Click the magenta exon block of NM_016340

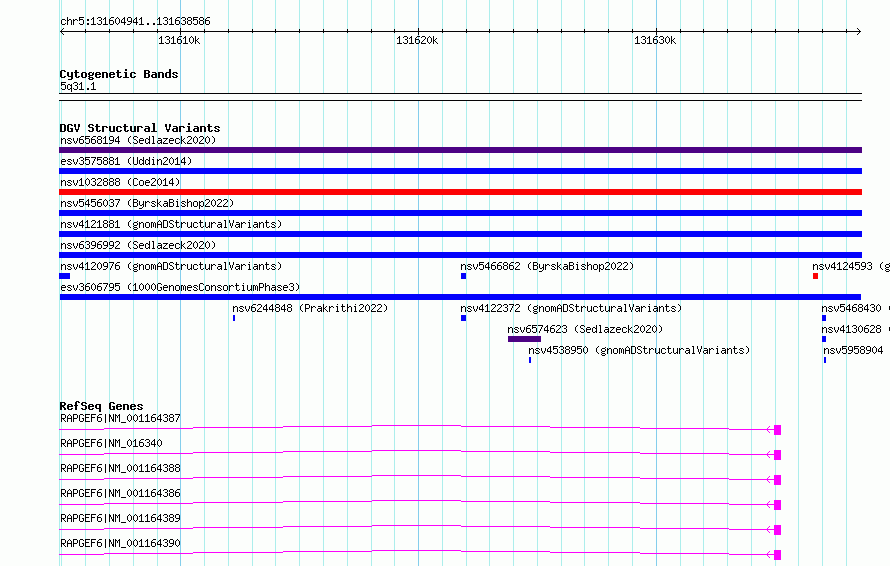point(778,455)
